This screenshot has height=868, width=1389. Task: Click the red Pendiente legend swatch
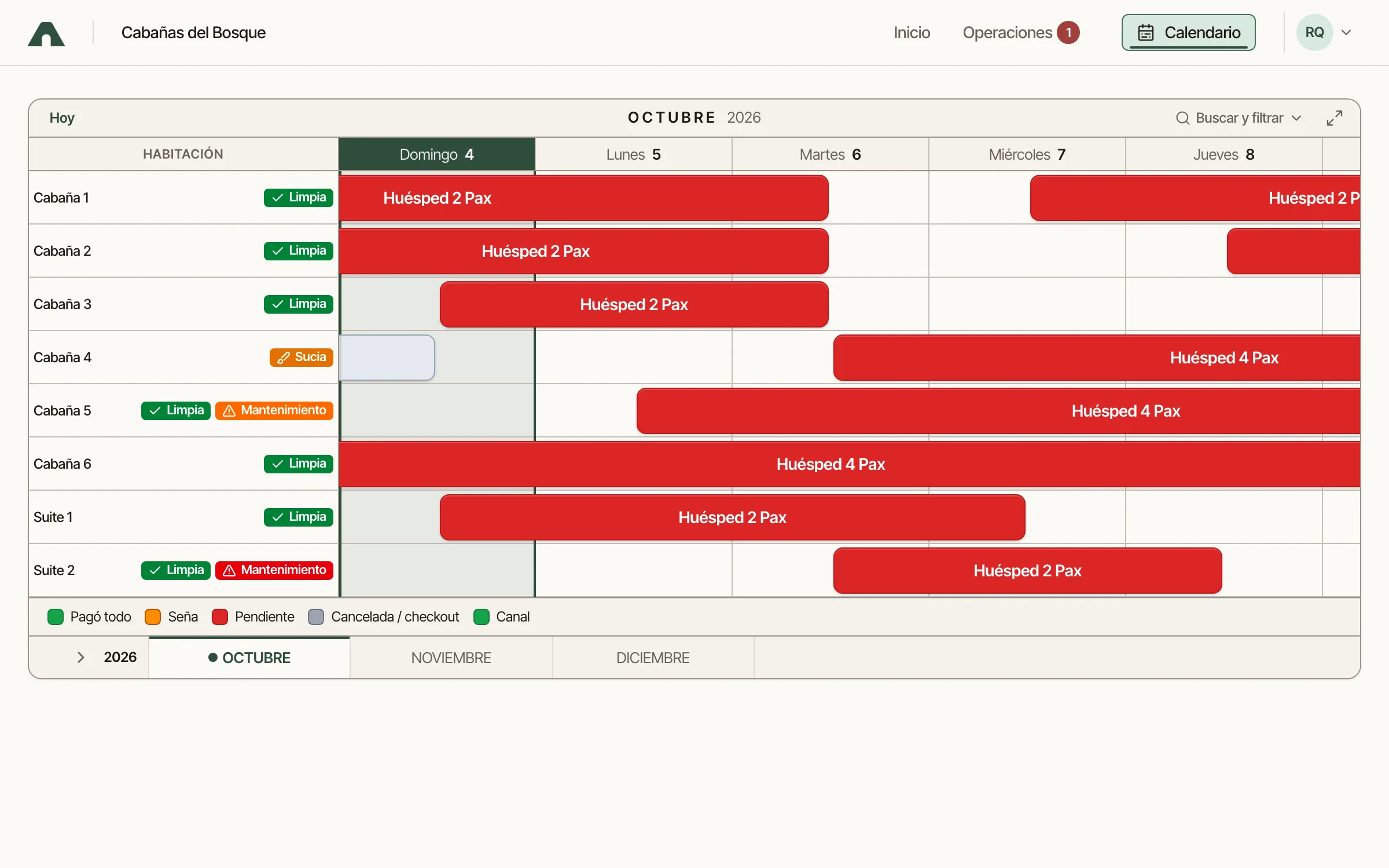(220, 617)
